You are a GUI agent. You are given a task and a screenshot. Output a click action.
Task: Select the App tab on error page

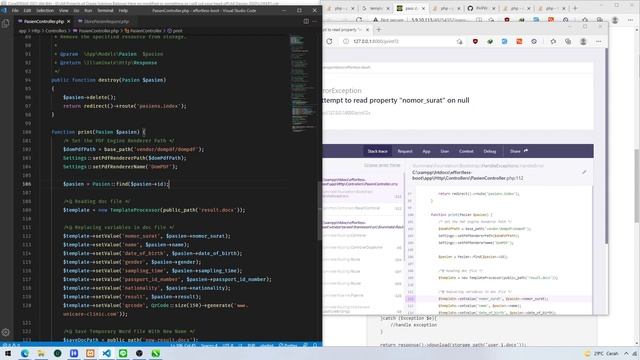(x=427, y=151)
